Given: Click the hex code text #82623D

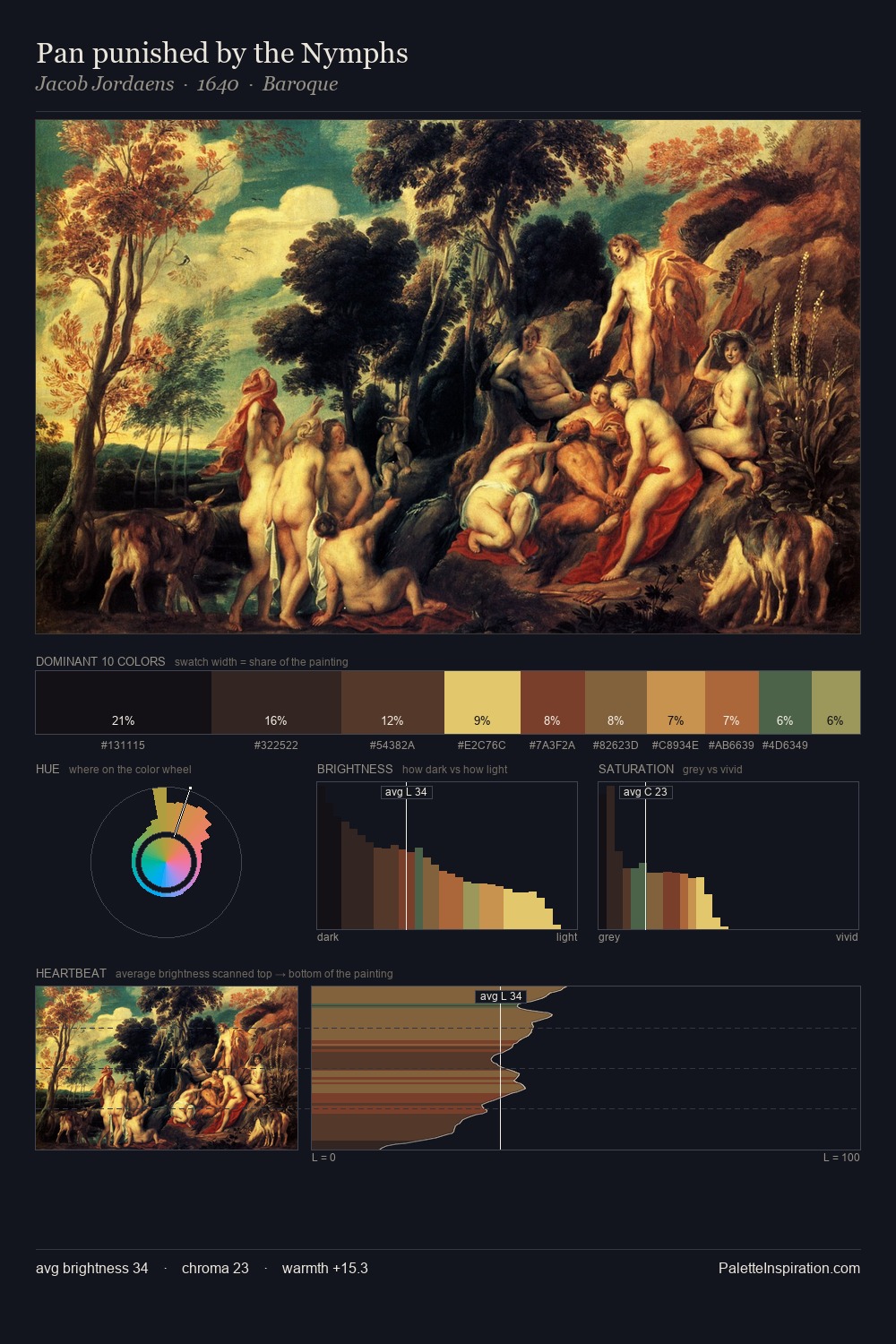Looking at the screenshot, I should pyautogui.click(x=616, y=745).
